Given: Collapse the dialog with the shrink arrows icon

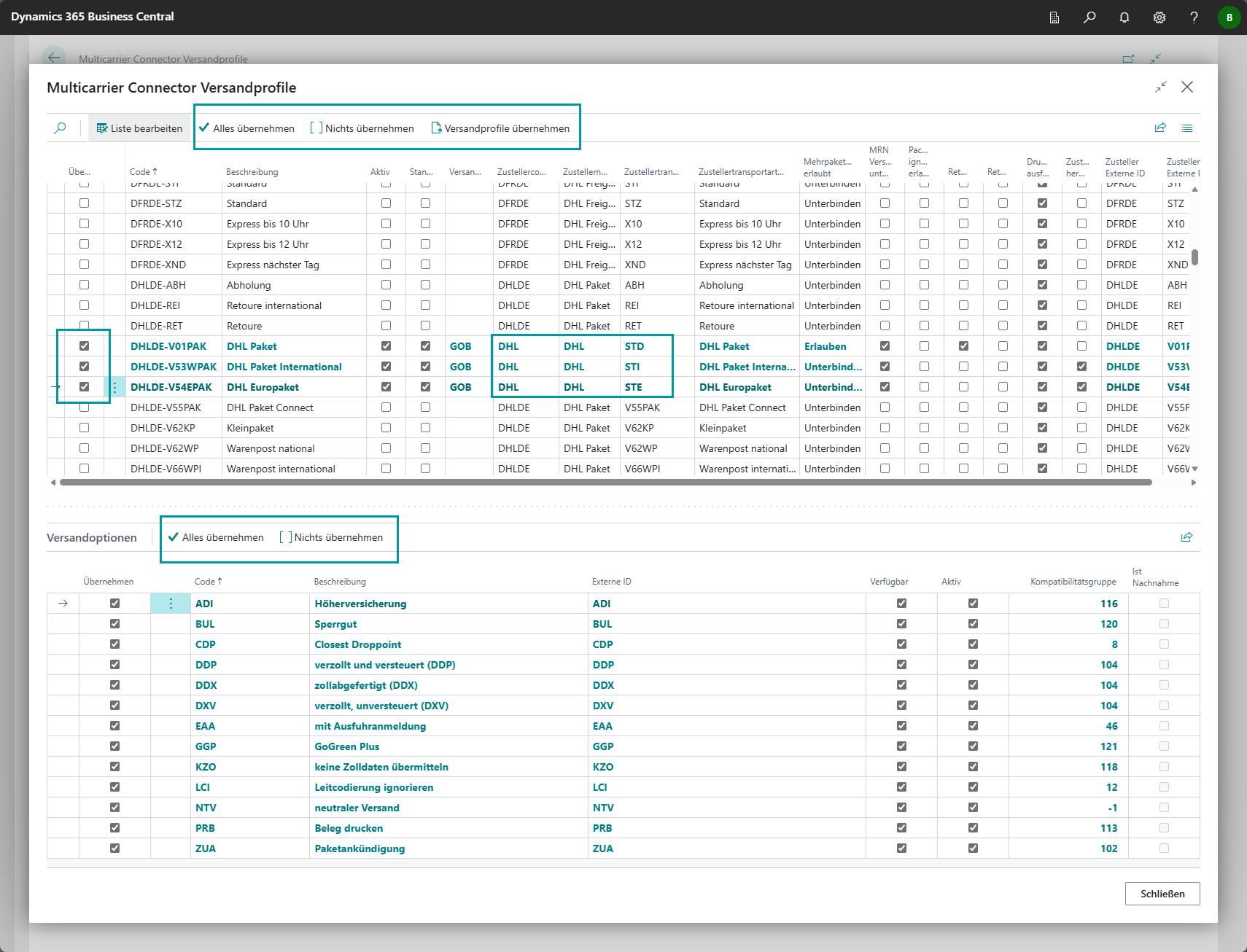Looking at the screenshot, I should click(1161, 87).
